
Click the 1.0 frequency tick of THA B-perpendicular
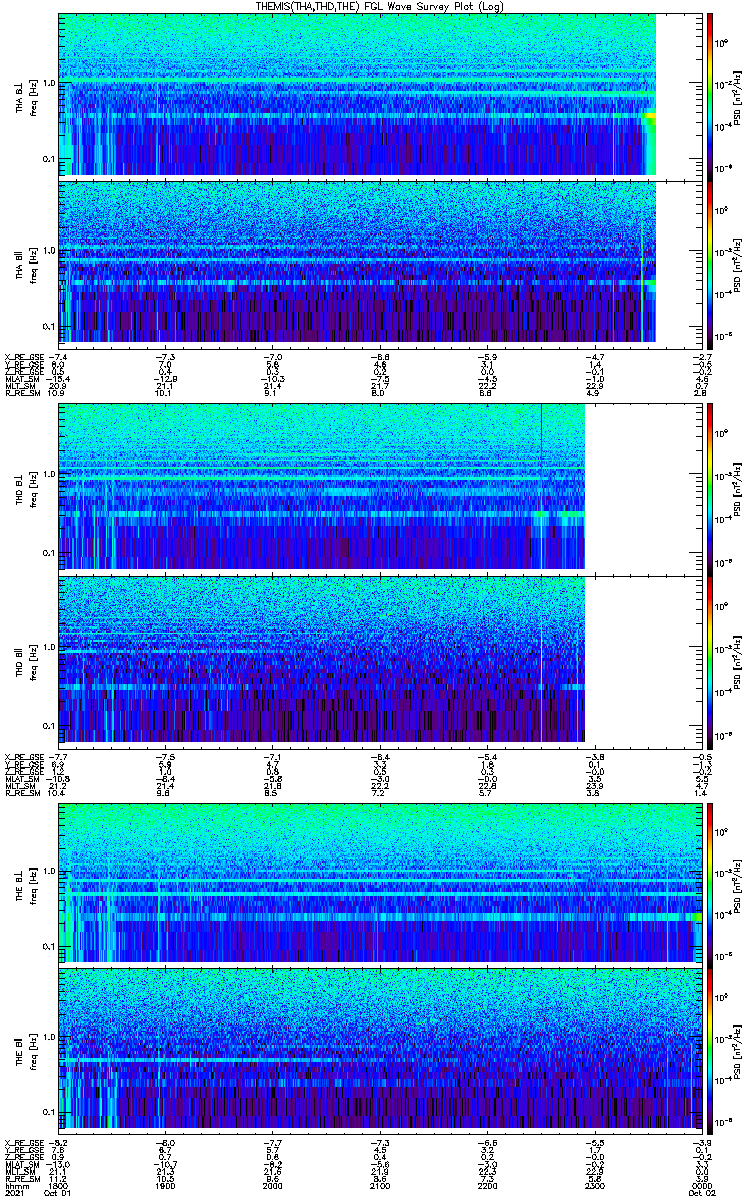(51, 83)
